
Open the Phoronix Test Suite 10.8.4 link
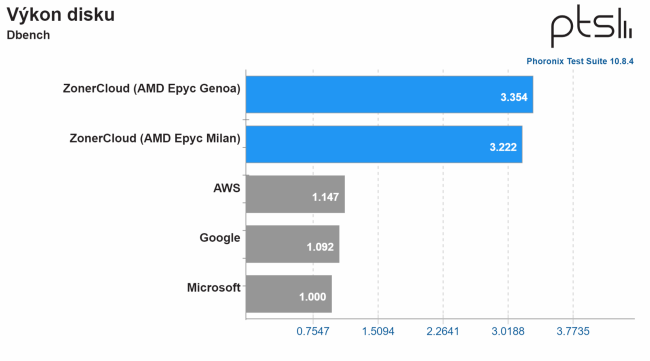coord(580,61)
